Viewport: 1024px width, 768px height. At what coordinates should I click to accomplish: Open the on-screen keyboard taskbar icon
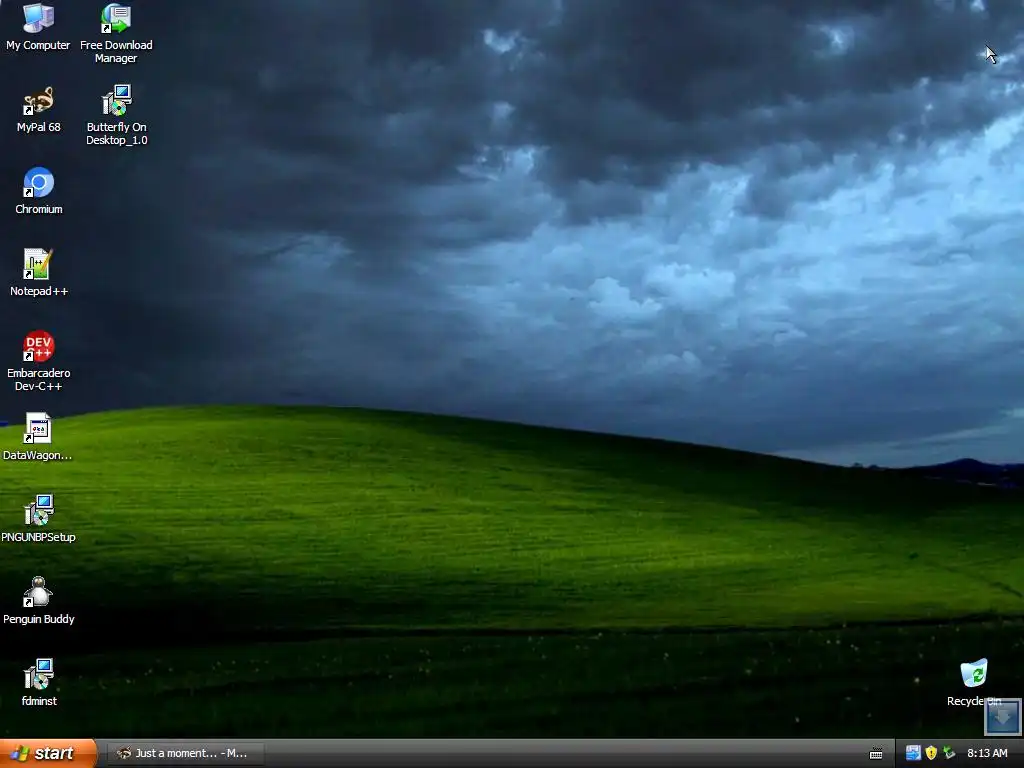876,754
